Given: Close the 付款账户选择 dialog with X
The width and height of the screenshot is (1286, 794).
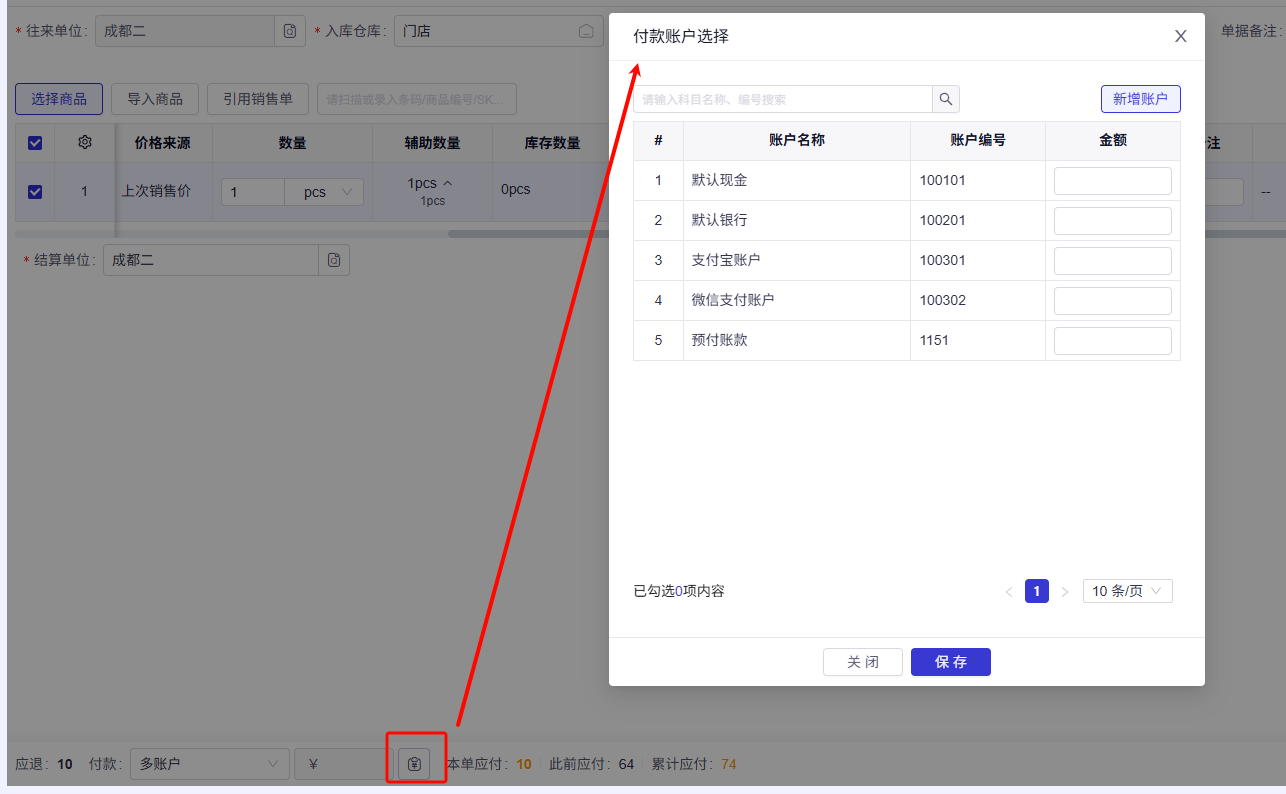Looking at the screenshot, I should 1180,36.
